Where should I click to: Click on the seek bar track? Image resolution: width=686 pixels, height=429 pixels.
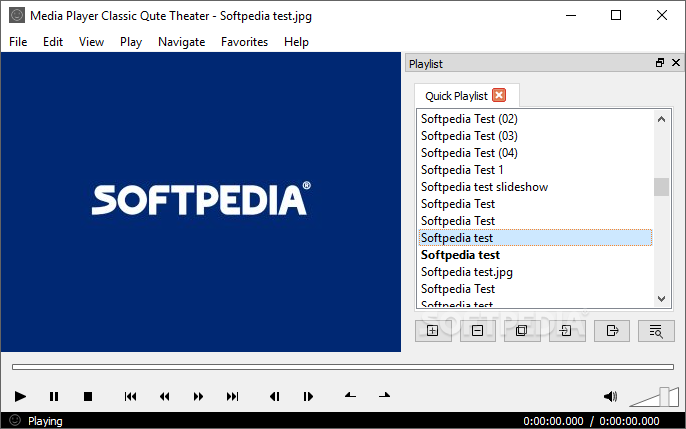pyautogui.click(x=343, y=367)
